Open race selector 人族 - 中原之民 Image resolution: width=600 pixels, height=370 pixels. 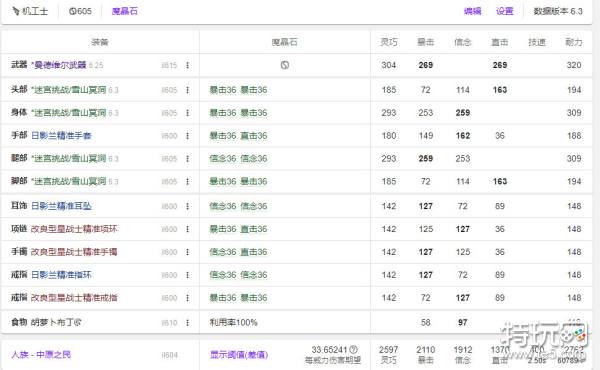[x=41, y=355]
